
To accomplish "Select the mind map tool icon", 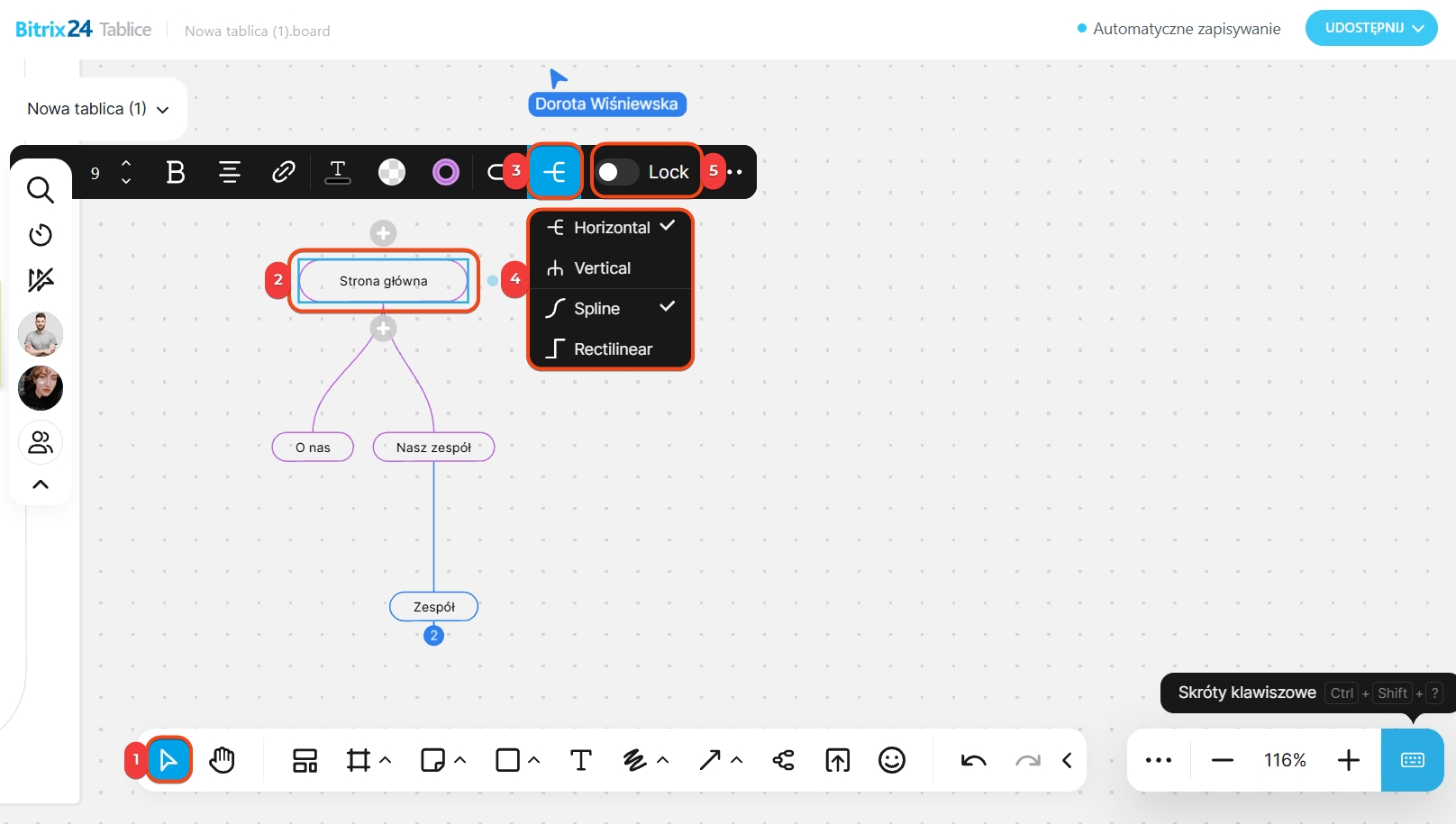I will pyautogui.click(x=783, y=760).
